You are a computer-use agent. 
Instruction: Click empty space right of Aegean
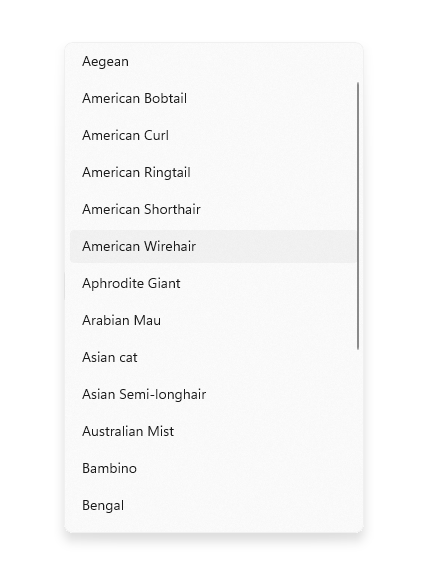pos(242,61)
